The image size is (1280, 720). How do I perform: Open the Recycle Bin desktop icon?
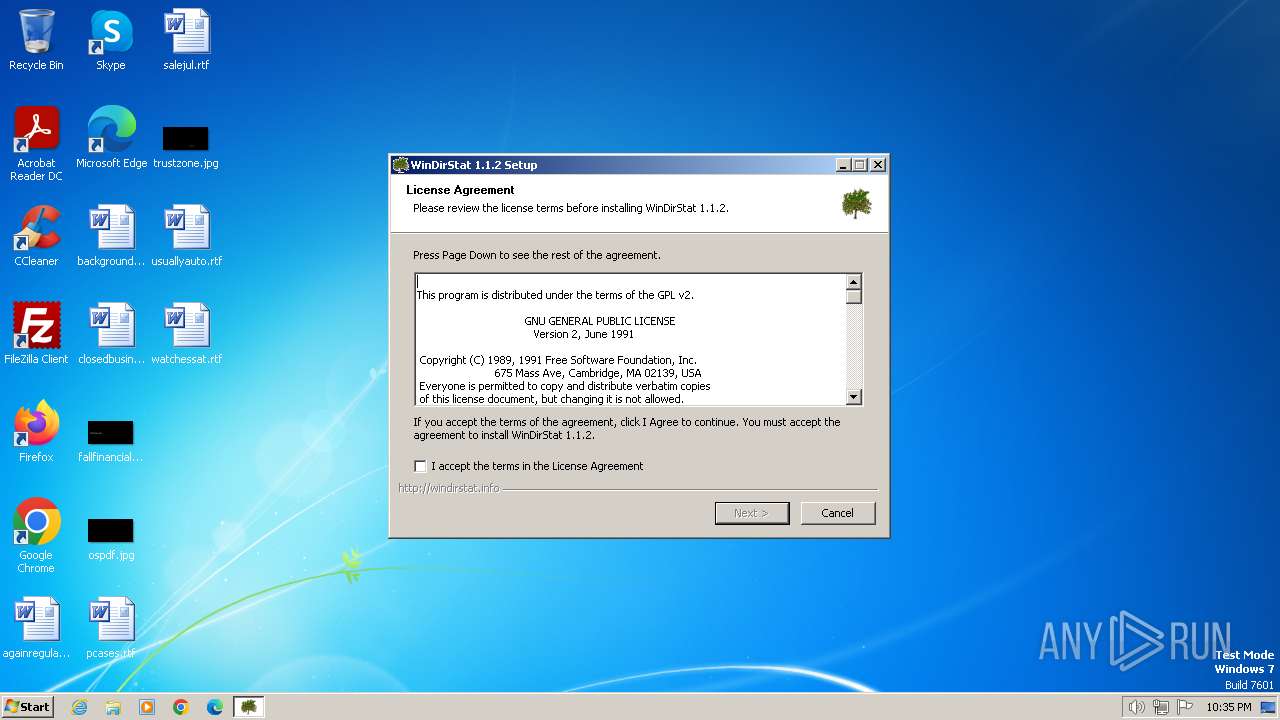(36, 41)
